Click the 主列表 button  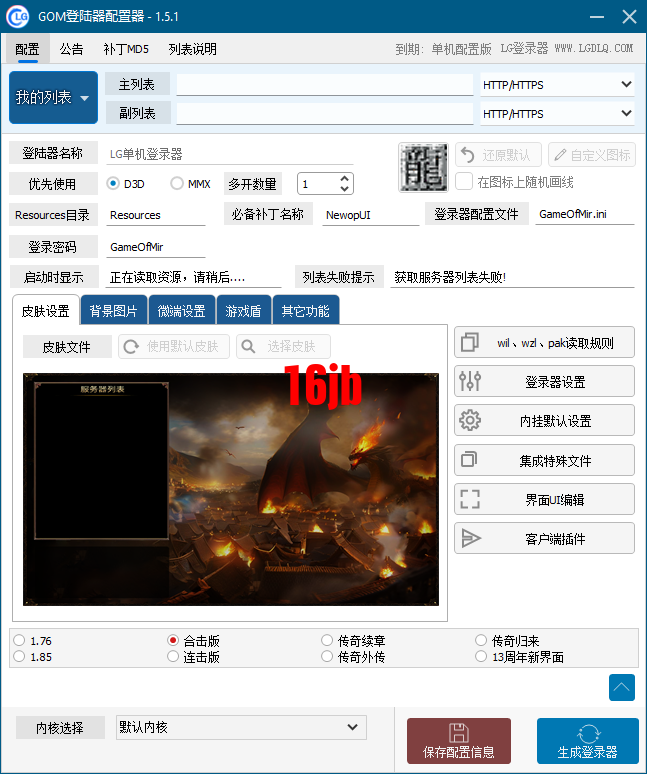tap(137, 84)
